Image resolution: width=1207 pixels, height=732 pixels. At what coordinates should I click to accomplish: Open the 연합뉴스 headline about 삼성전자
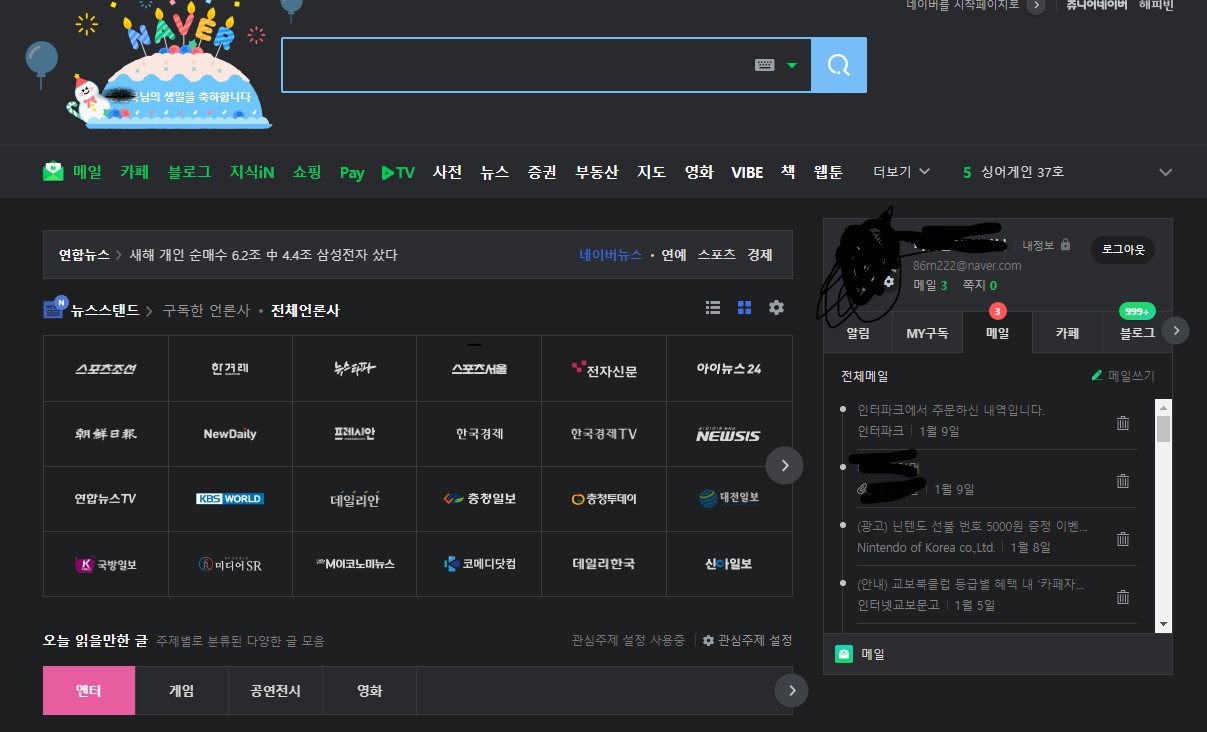[x=263, y=255]
